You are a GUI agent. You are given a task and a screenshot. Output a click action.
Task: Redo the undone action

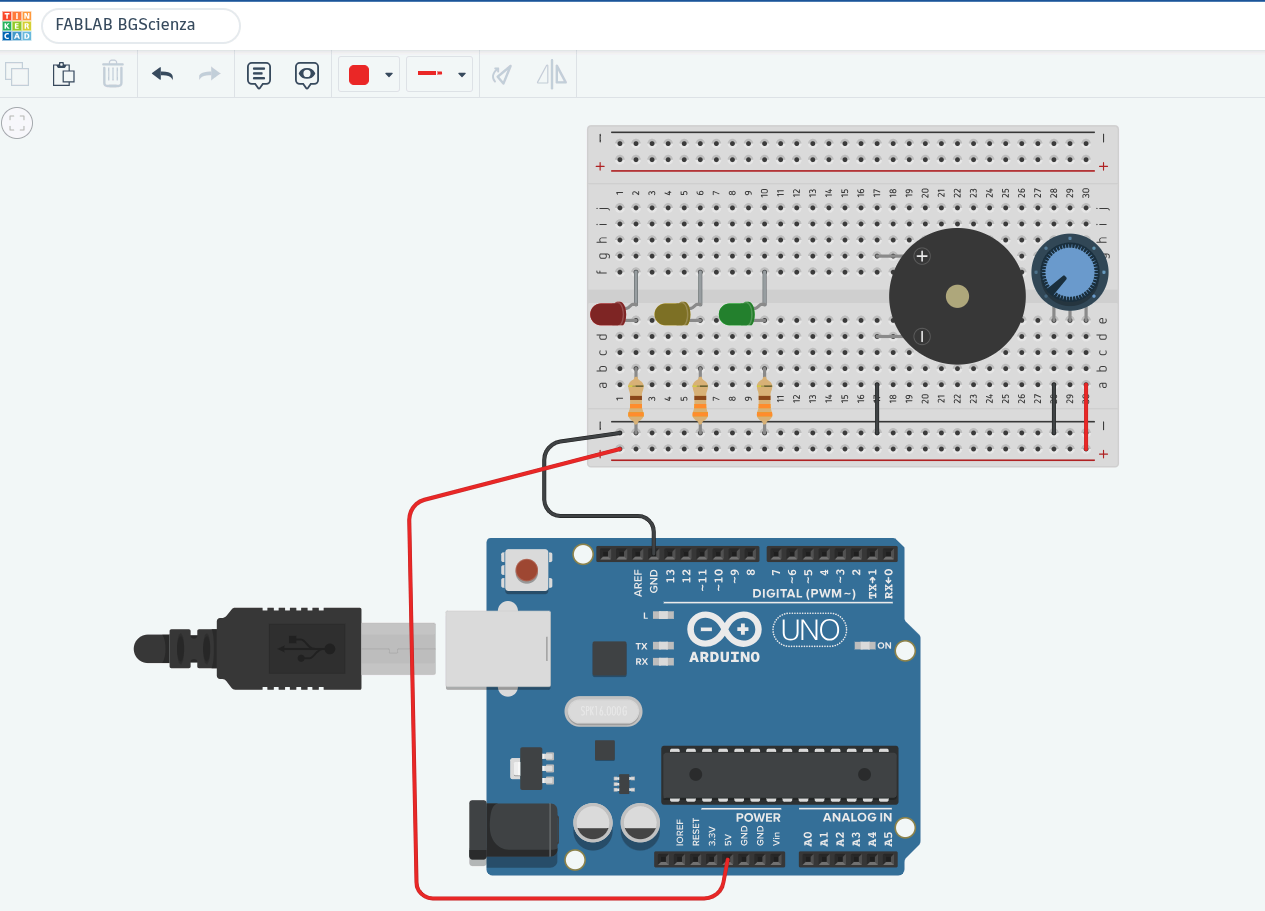[x=209, y=74]
